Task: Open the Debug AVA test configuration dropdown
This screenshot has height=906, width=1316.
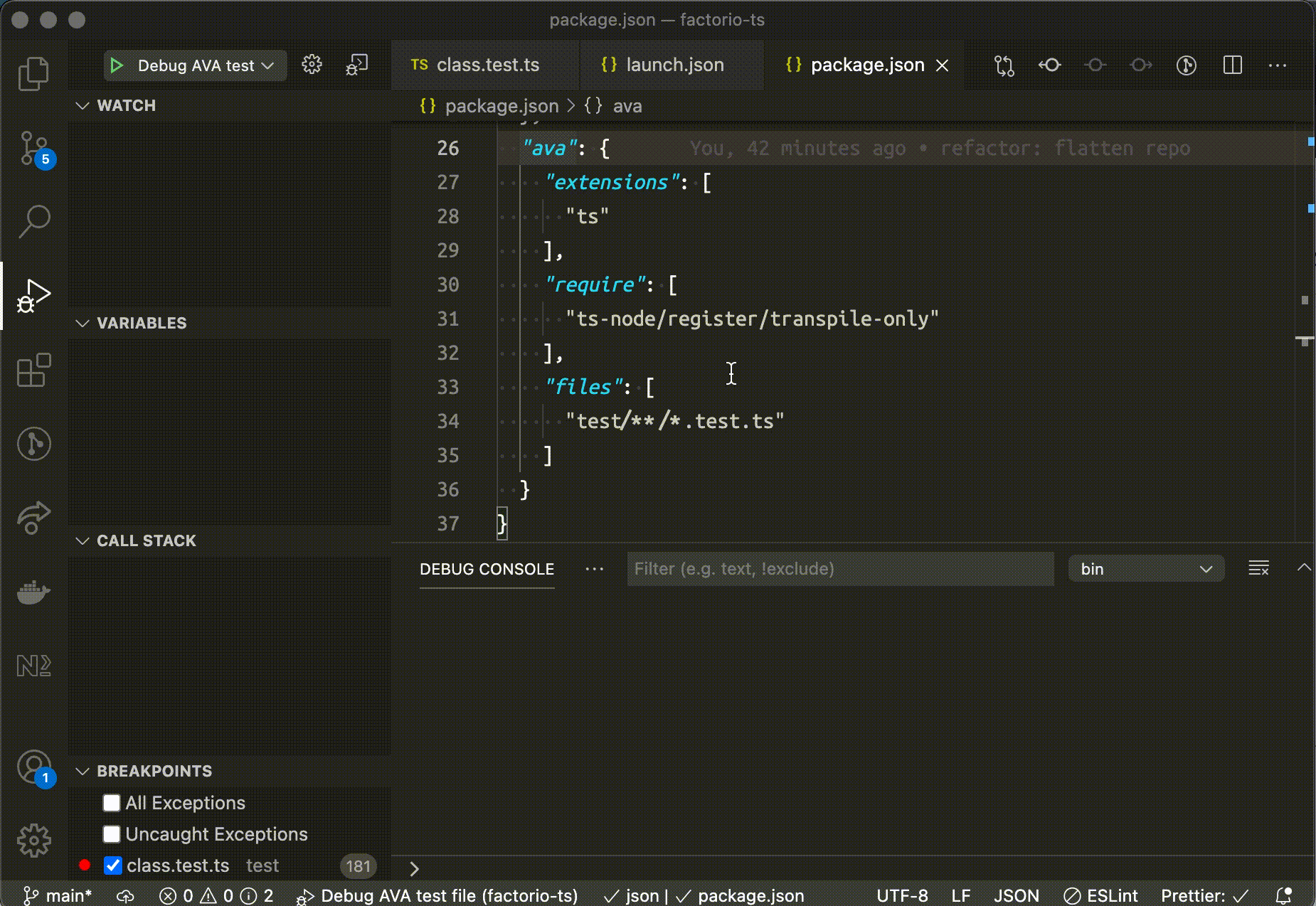Action: click(x=267, y=65)
